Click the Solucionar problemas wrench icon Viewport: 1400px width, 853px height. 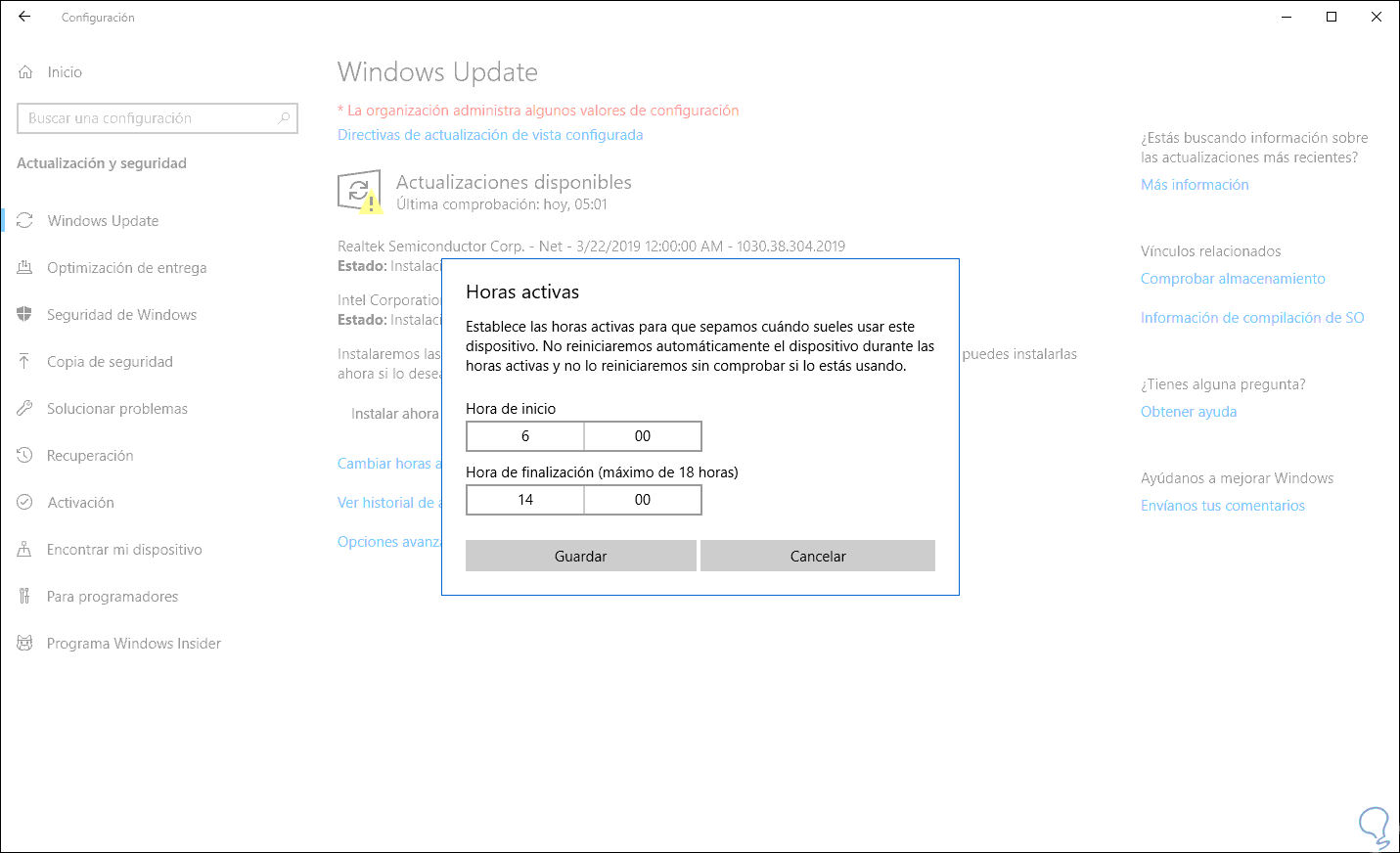[25, 409]
